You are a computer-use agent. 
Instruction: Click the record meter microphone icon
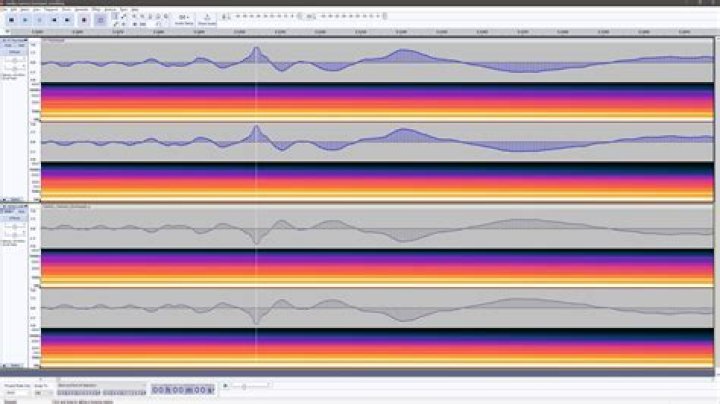tap(225, 17)
